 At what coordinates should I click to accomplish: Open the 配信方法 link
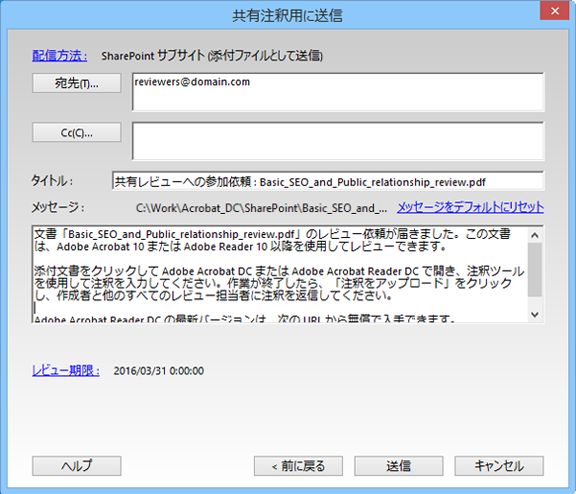(x=60, y=55)
